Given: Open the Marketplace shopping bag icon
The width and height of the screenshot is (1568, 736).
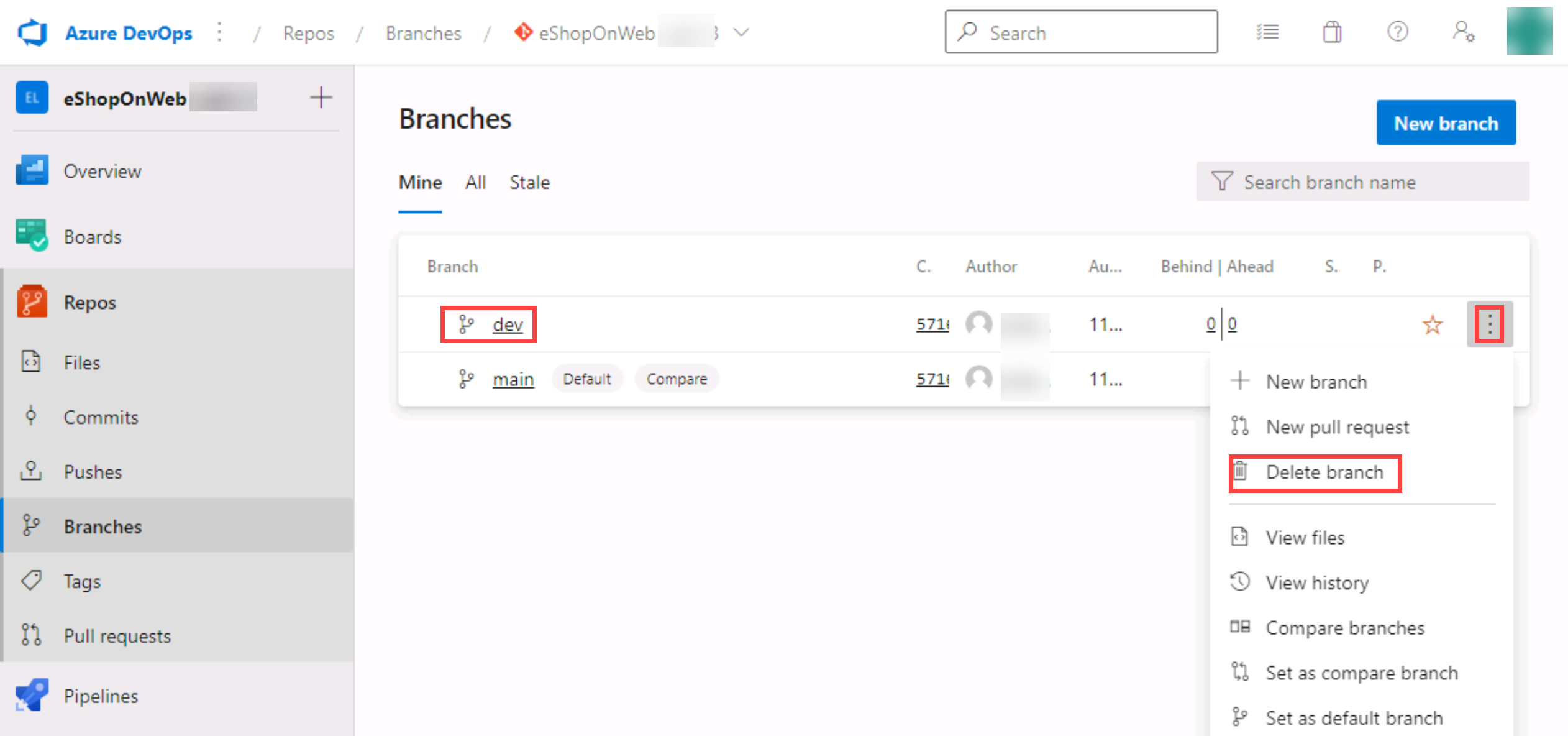Looking at the screenshot, I should coord(1332,32).
